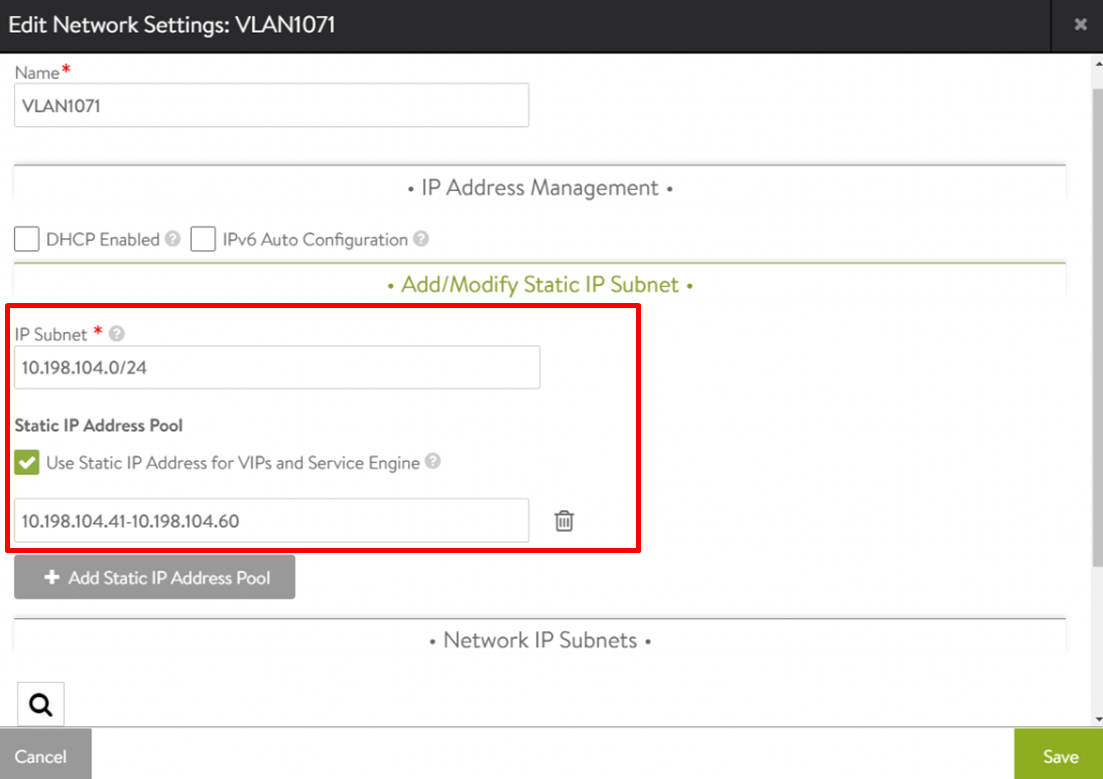Click the help icon next to DHCP Enabled
This screenshot has height=779, width=1103.
coord(173,240)
